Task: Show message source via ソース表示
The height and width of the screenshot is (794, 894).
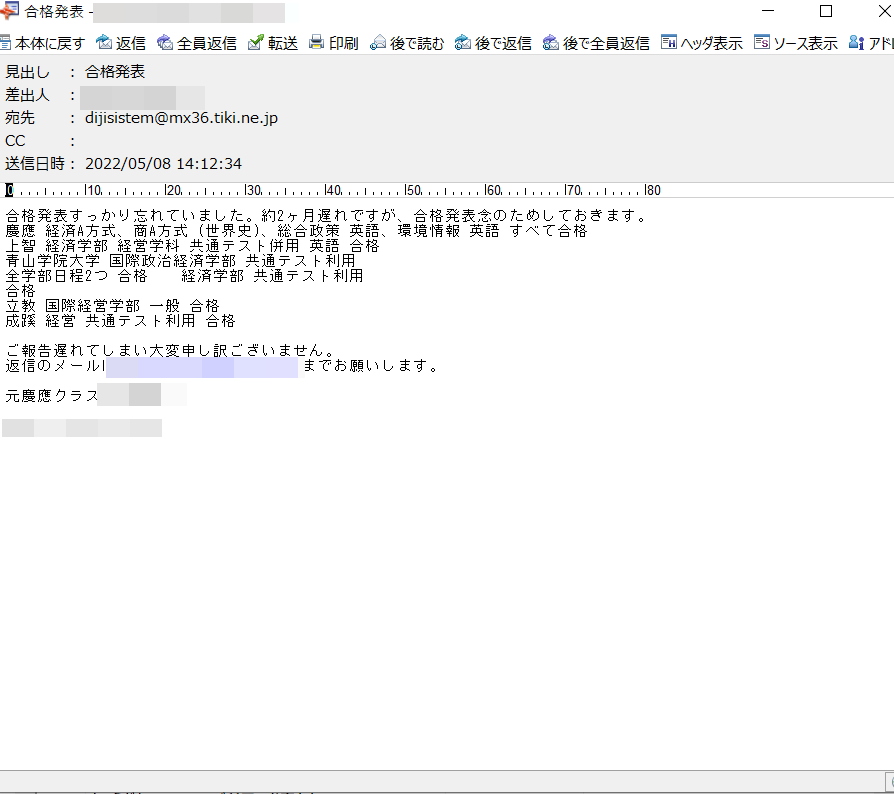Action: [806, 43]
